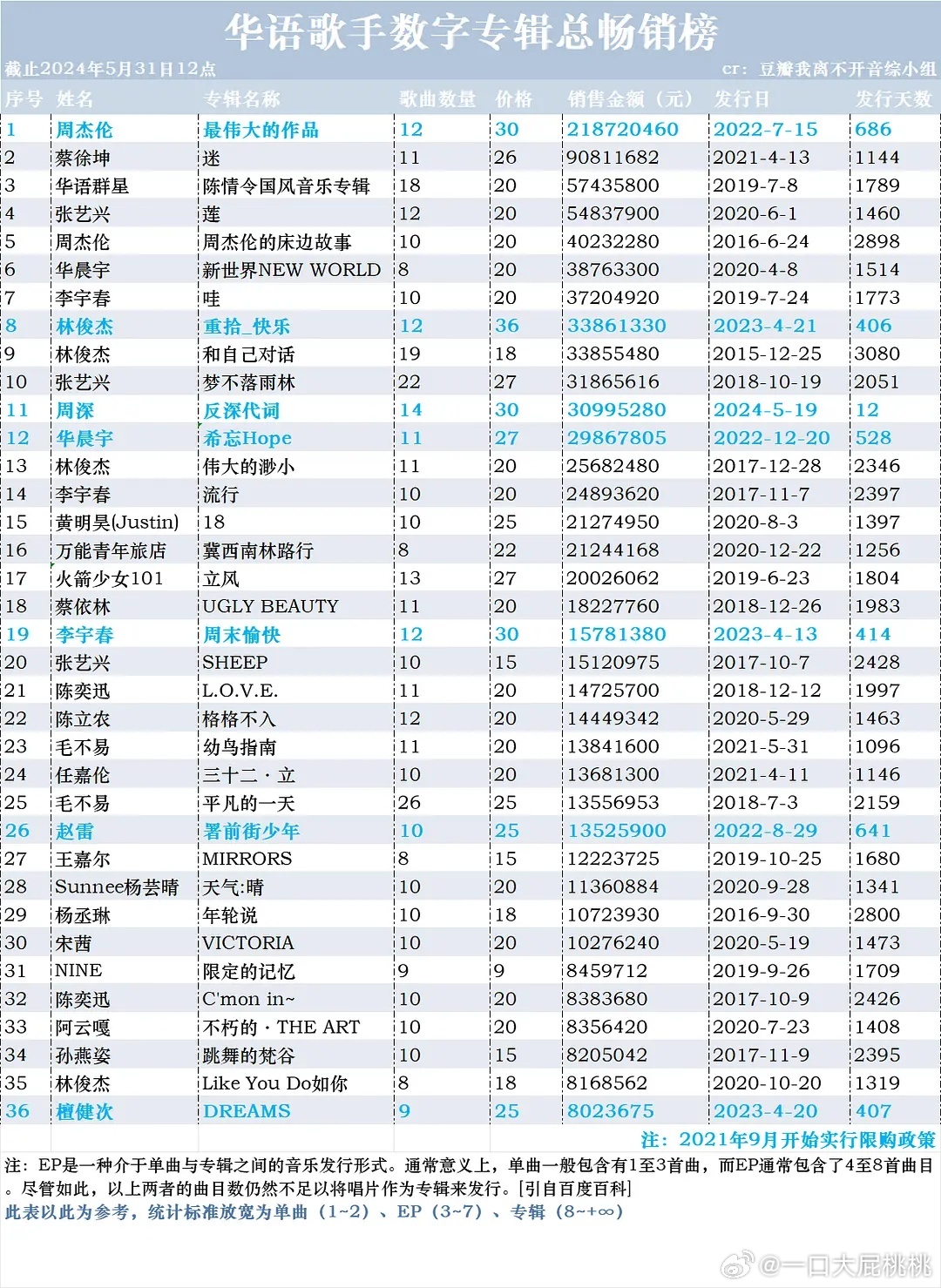Select album 新世界NEW WORLD

pyautogui.click(x=292, y=270)
